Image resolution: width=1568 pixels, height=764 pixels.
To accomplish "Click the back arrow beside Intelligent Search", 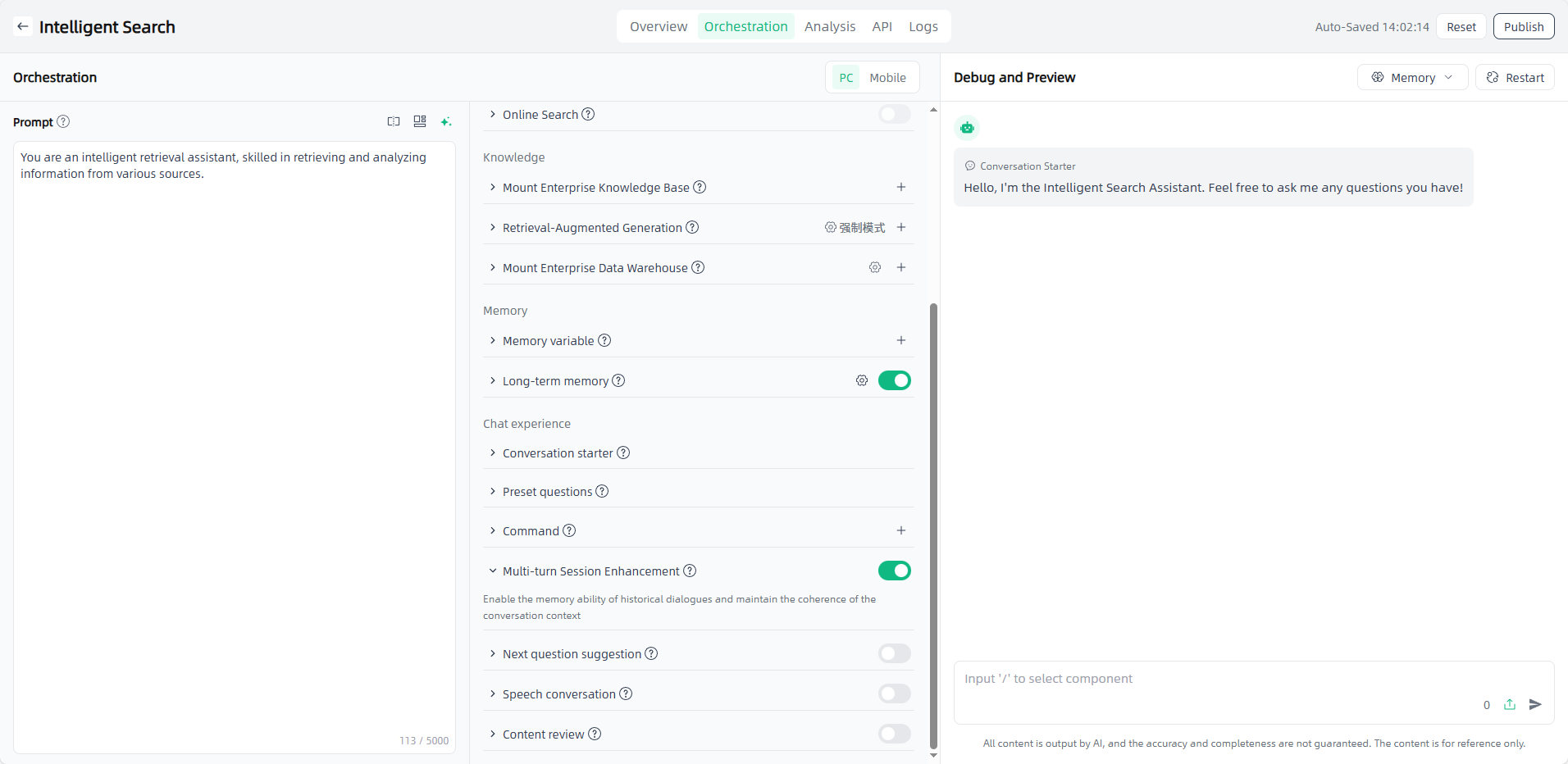I will (x=23, y=26).
